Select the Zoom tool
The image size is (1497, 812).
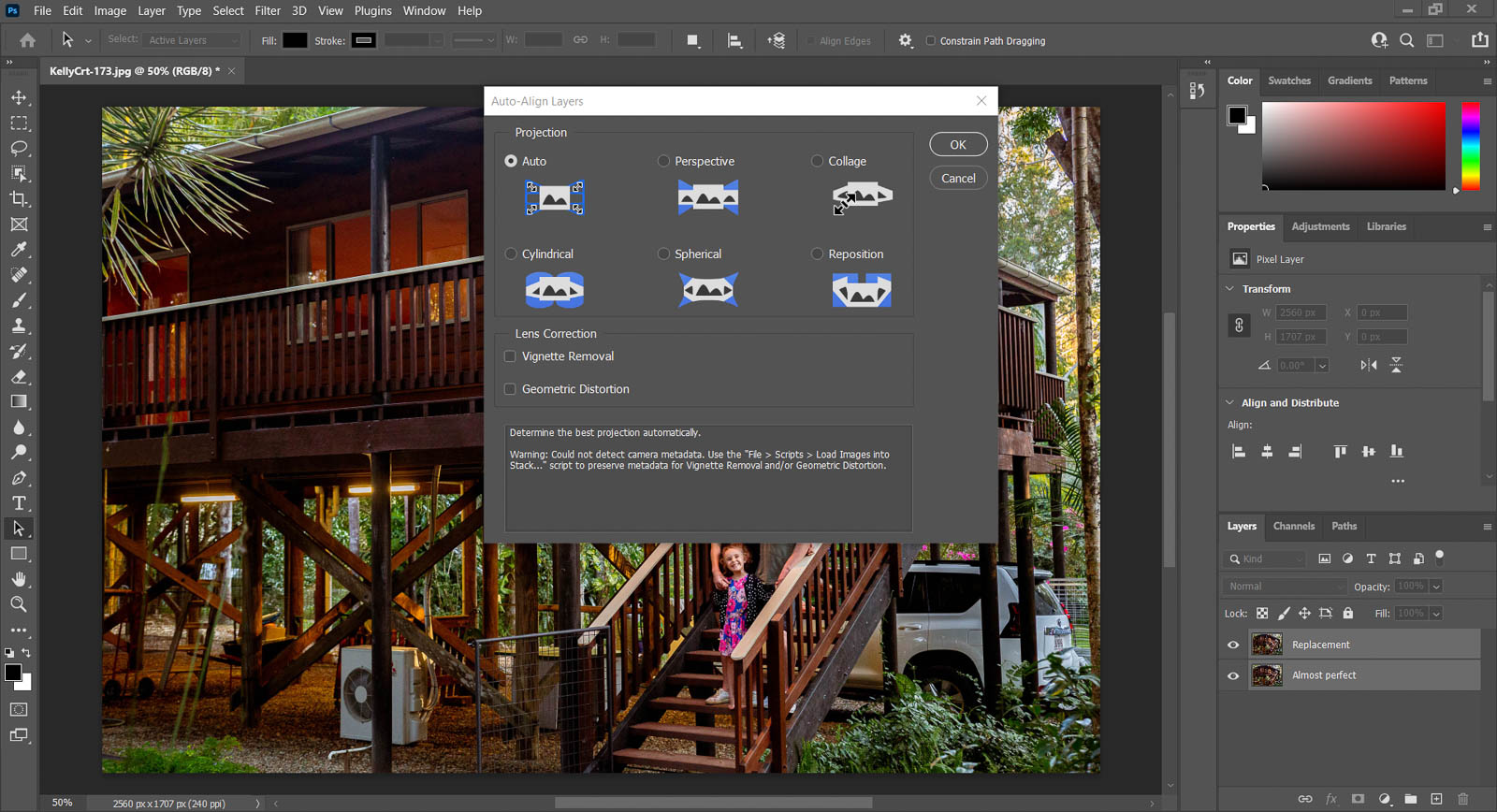19,604
